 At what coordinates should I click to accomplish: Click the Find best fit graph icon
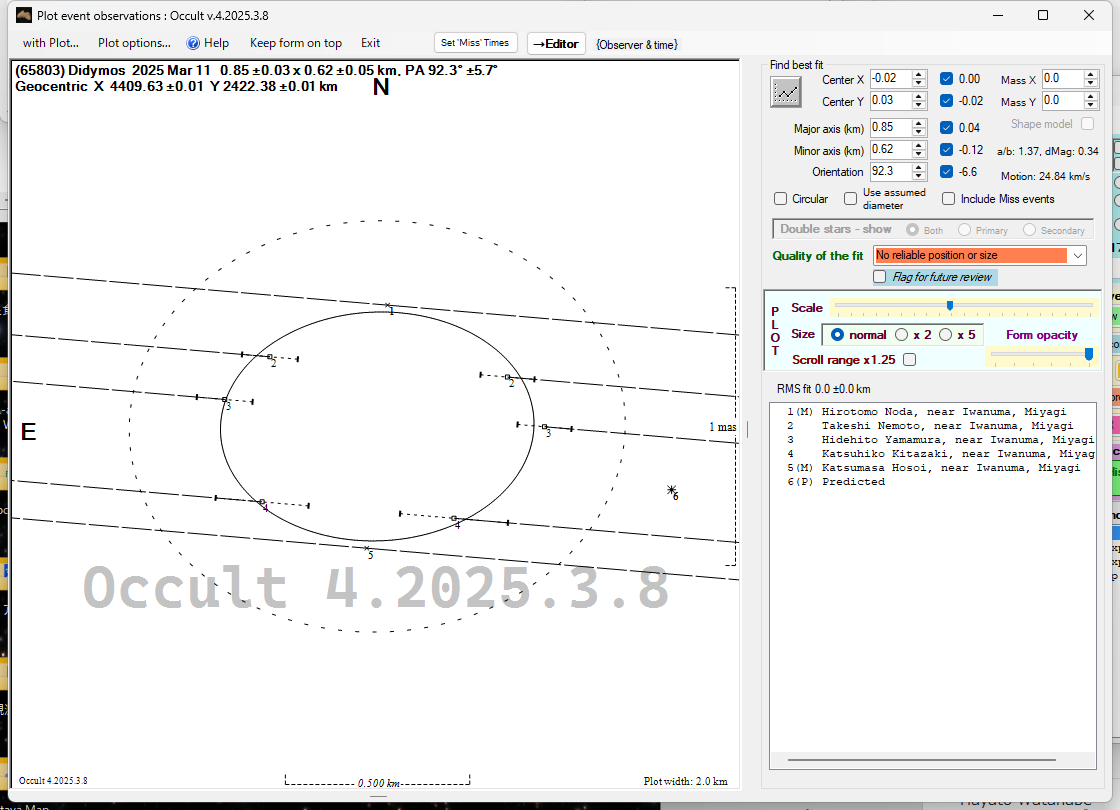point(786,92)
